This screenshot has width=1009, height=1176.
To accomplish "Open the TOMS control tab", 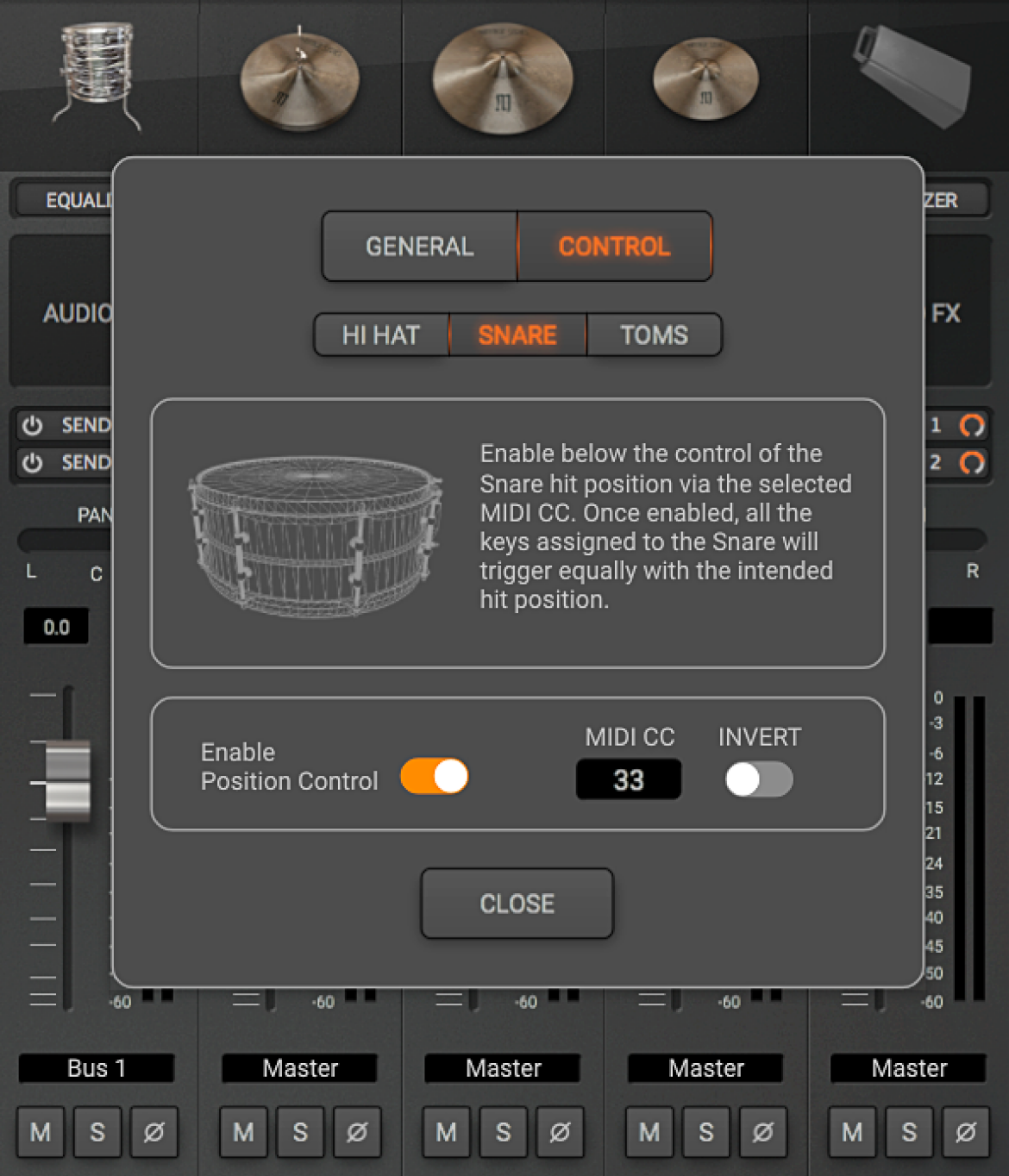I will click(655, 335).
